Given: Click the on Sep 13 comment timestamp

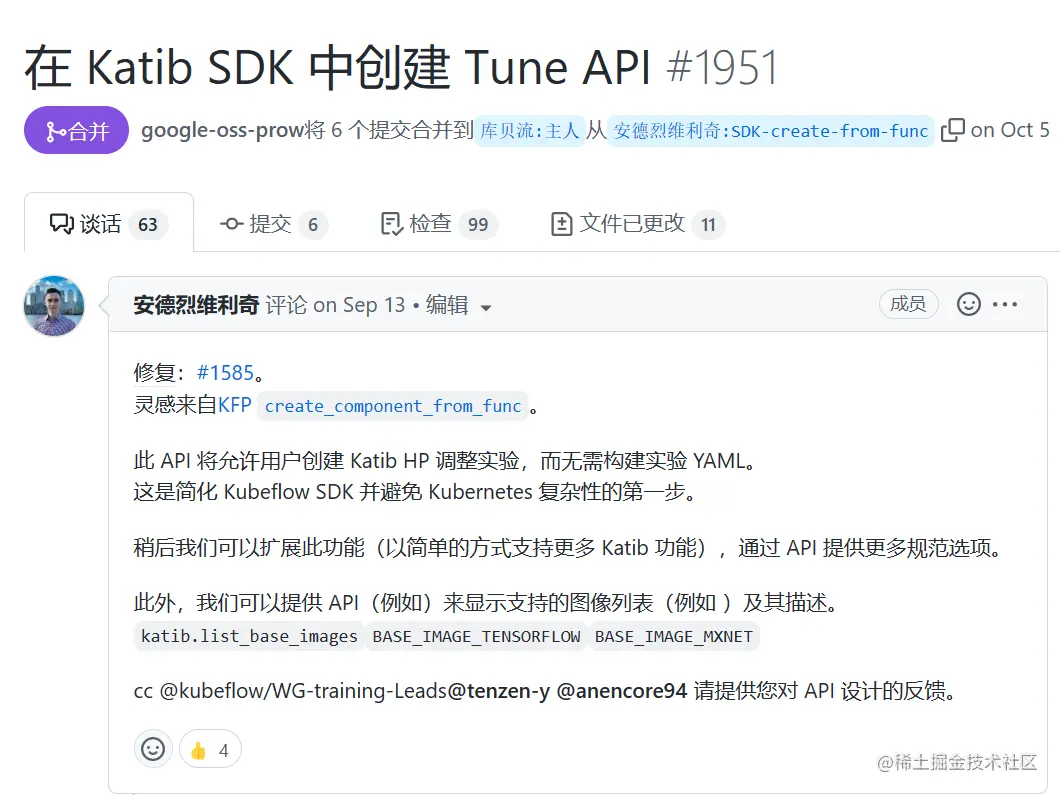Looking at the screenshot, I should click(x=359, y=305).
